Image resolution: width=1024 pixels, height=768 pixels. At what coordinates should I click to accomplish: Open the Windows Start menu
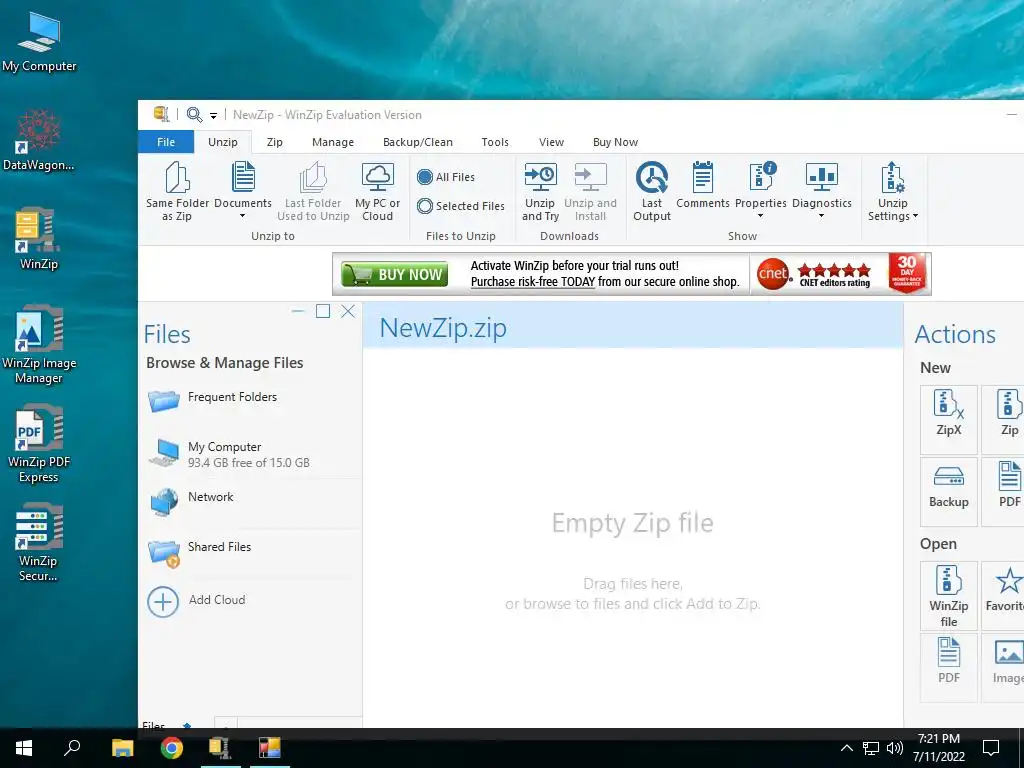pyautogui.click(x=24, y=748)
